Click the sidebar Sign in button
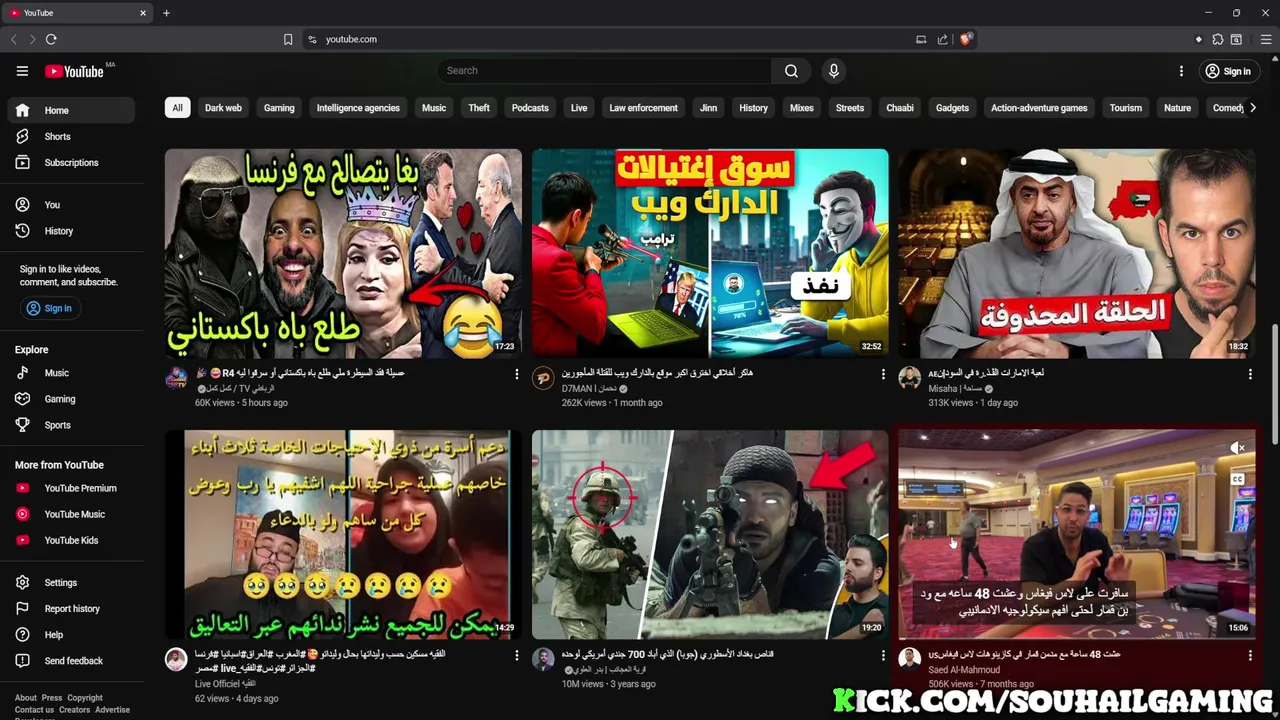 49,308
